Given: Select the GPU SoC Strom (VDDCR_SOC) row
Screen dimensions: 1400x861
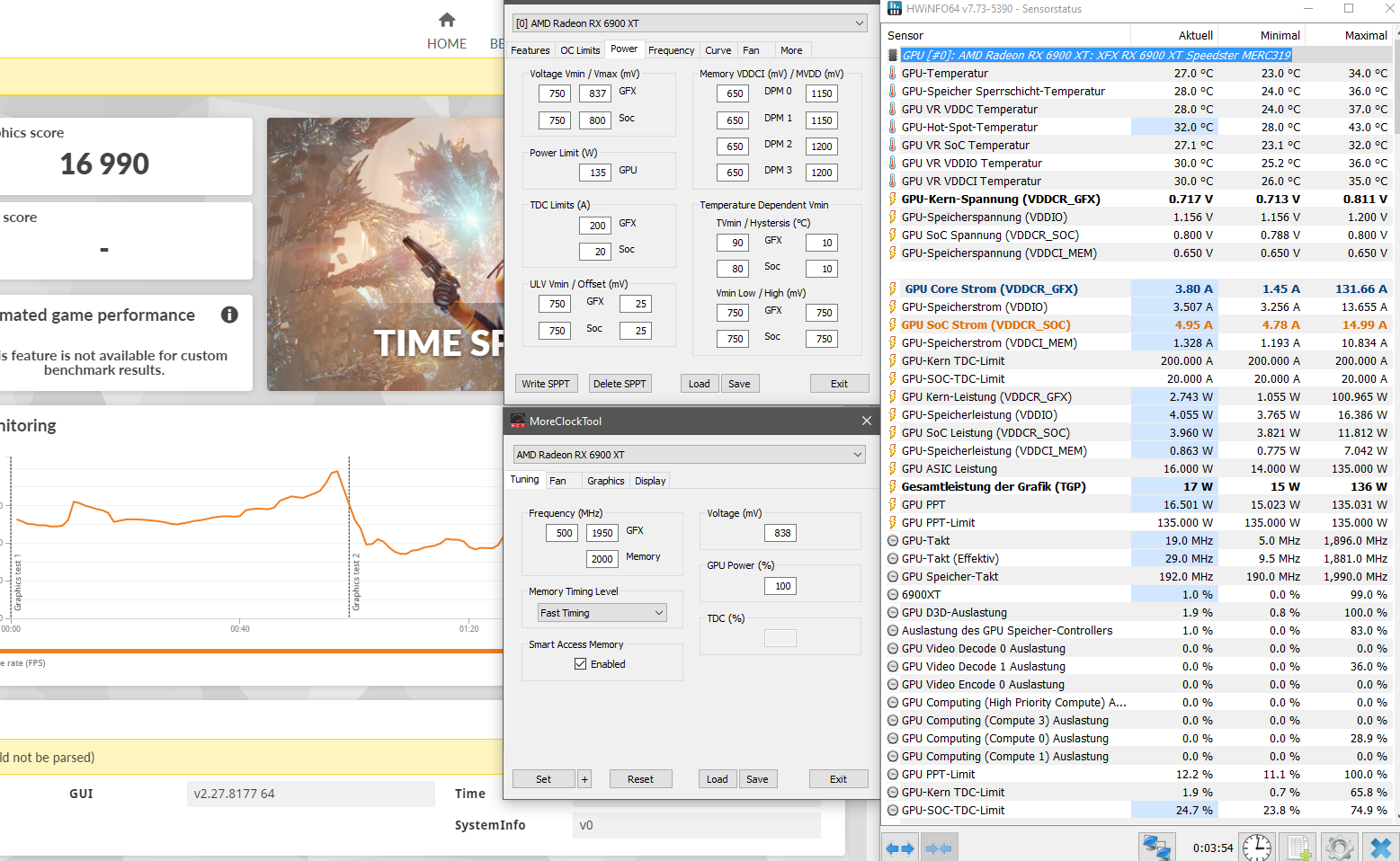Looking at the screenshot, I should coord(1137,324).
